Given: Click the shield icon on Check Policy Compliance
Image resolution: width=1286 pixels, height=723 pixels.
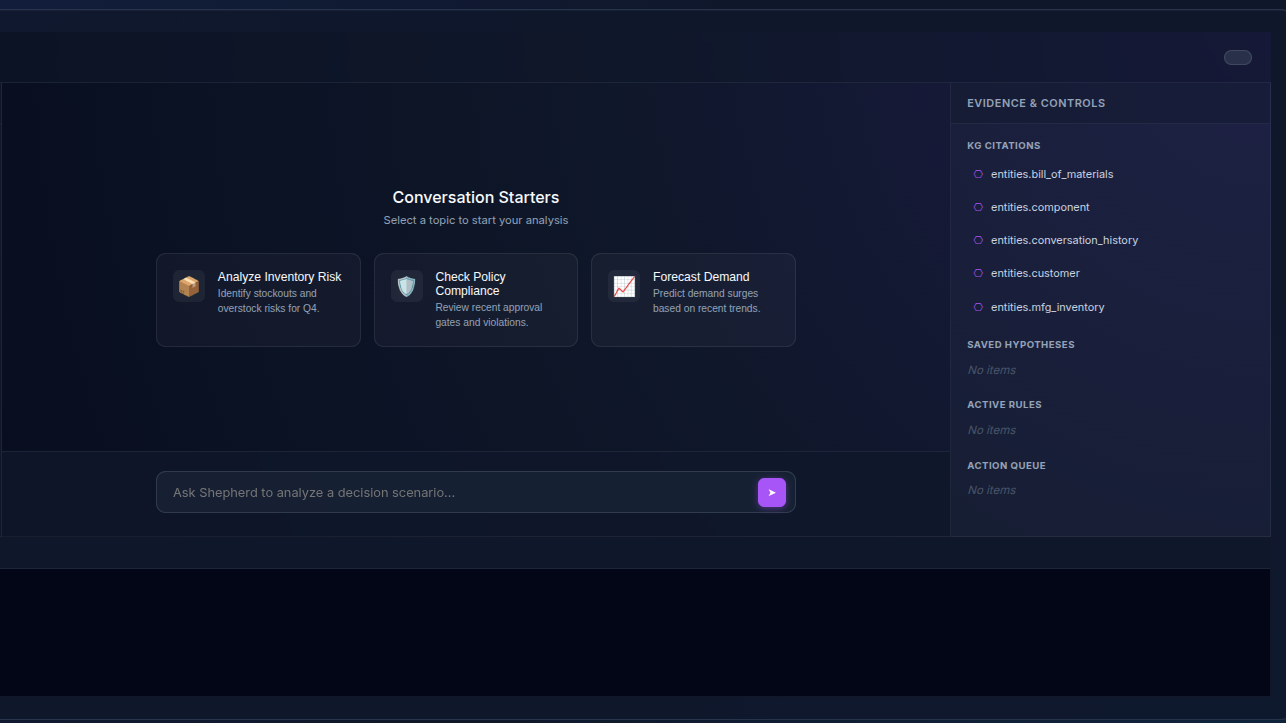Looking at the screenshot, I should coord(406,286).
